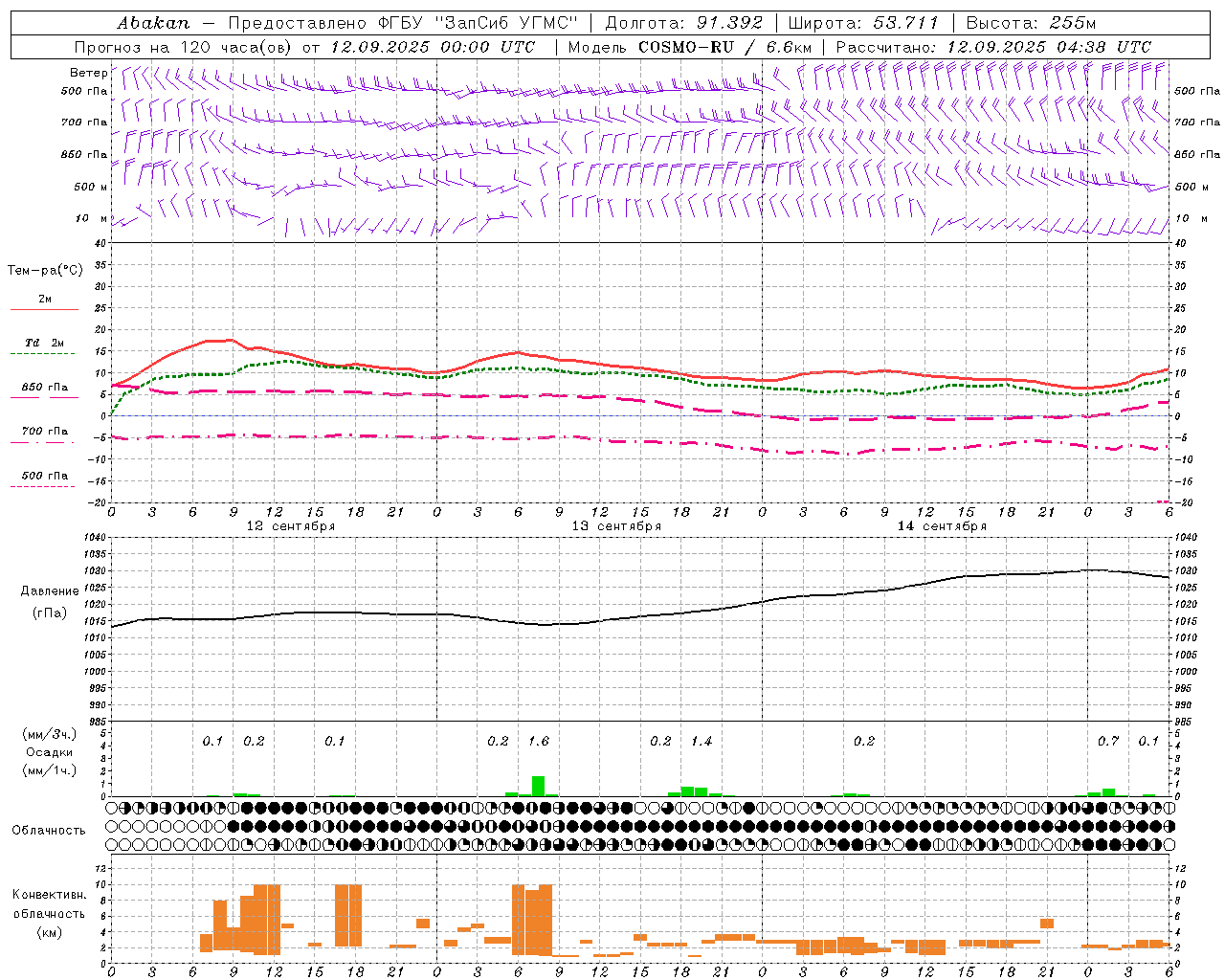Click the "Давление" pressure panel title
Screen dimensions: 1225x980
point(50,591)
